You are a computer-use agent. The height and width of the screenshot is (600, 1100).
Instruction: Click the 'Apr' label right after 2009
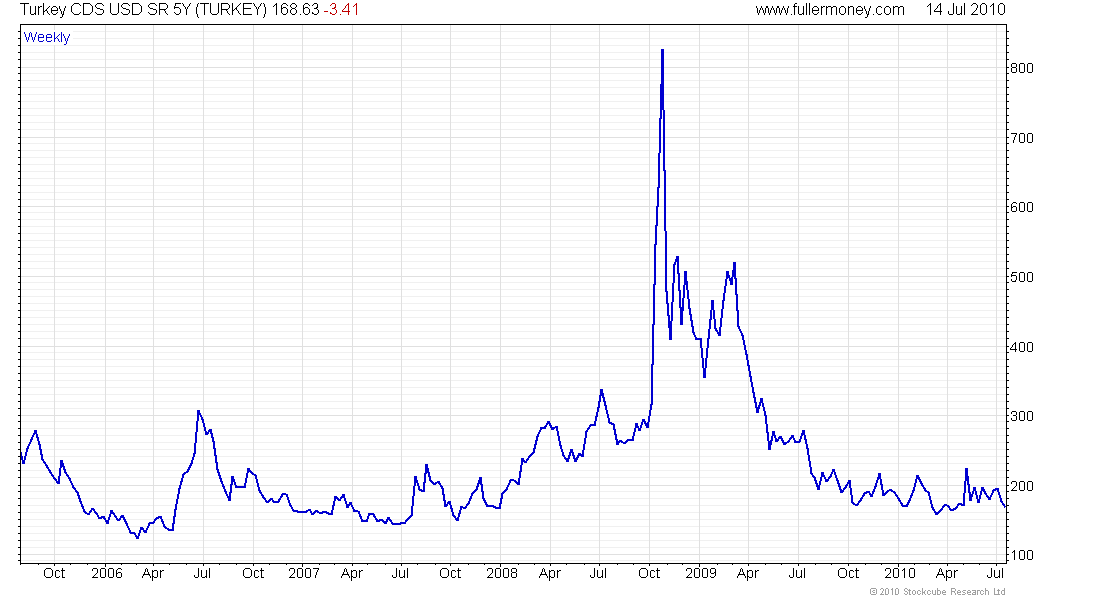coord(748,573)
